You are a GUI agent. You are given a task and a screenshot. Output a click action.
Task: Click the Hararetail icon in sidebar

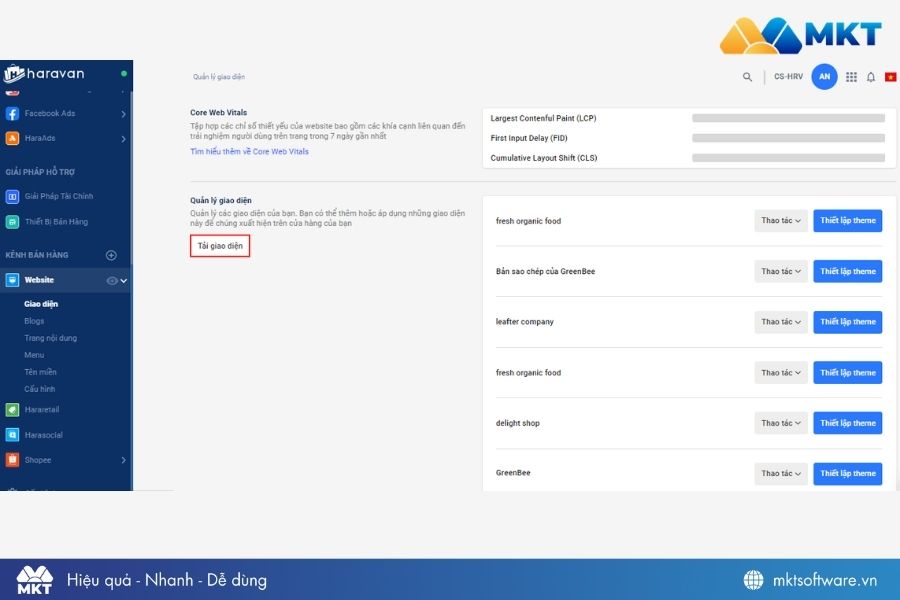pyautogui.click(x=12, y=409)
